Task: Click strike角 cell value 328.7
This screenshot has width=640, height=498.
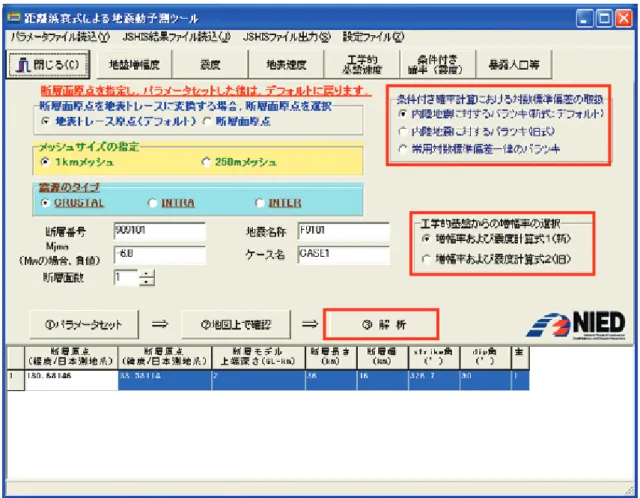Action: click(x=434, y=380)
